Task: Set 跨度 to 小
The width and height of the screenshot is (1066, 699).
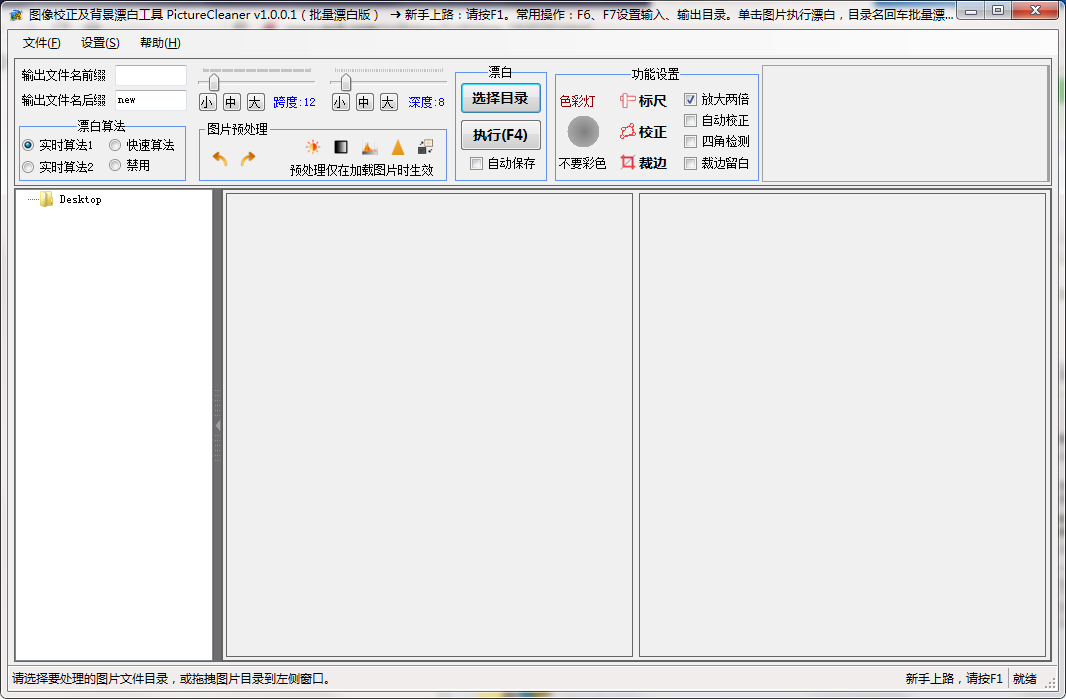Action: click(x=207, y=102)
